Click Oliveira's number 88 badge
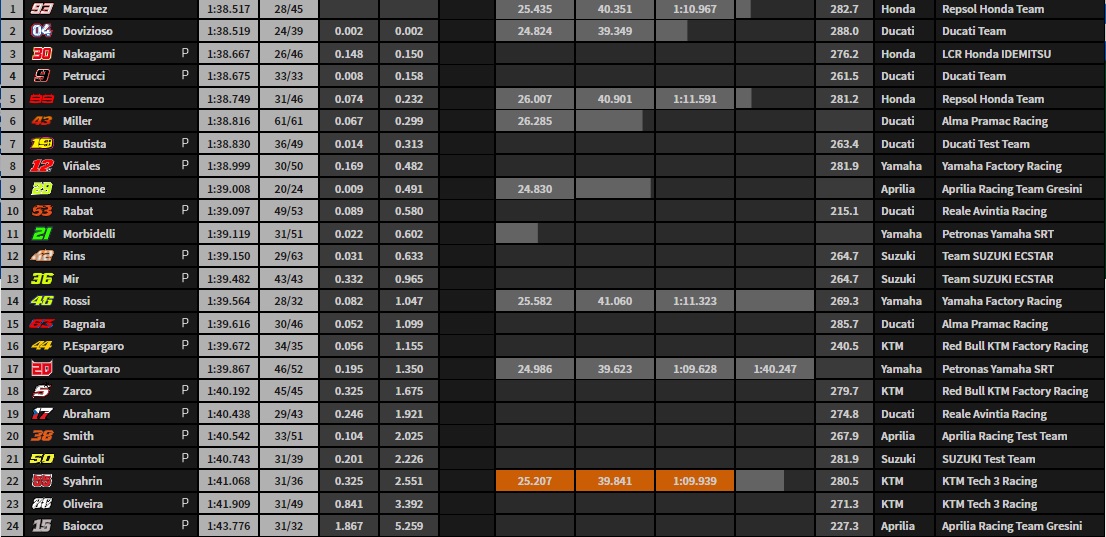 [42, 504]
